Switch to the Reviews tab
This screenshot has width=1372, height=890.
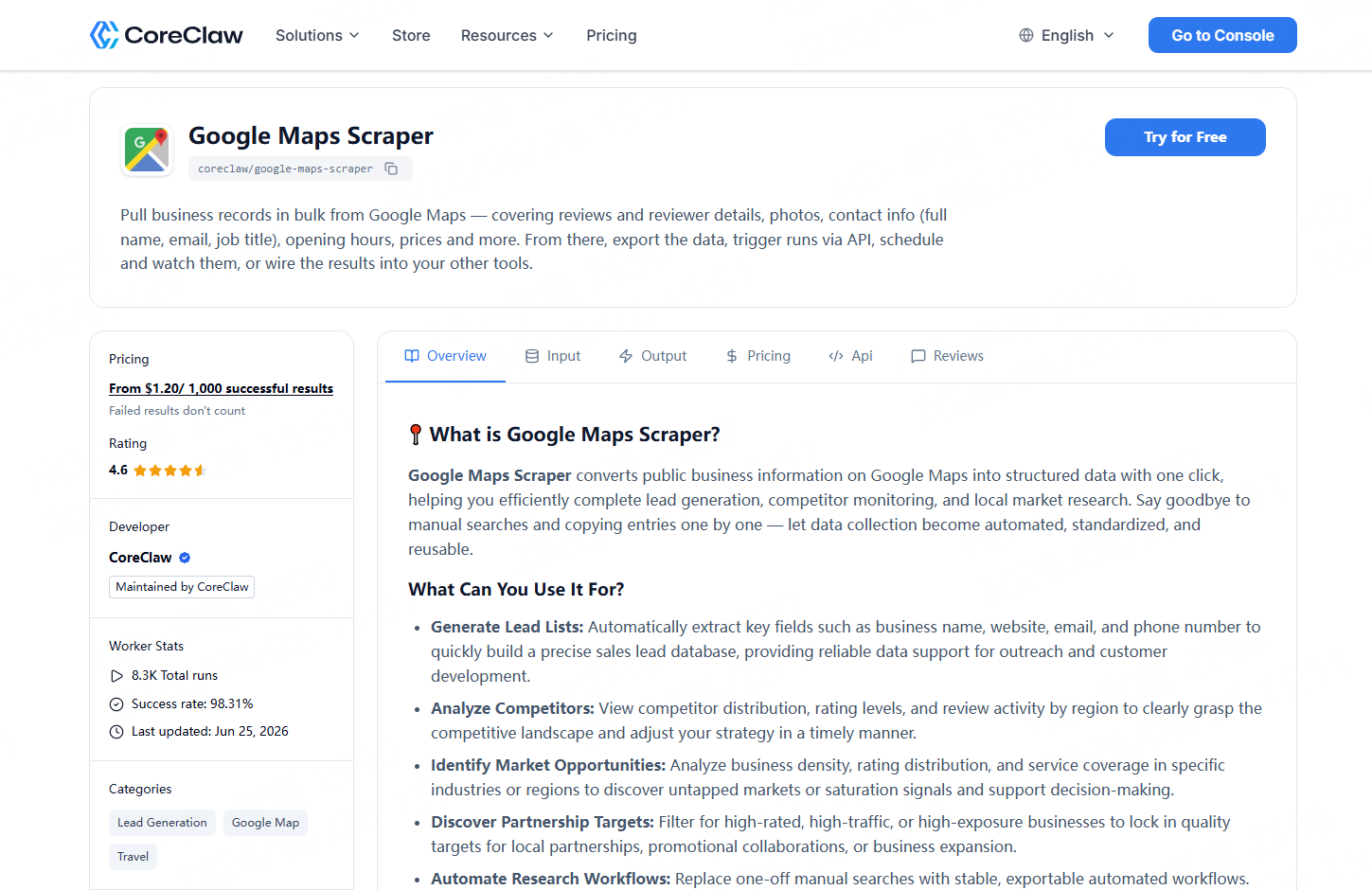tap(947, 356)
